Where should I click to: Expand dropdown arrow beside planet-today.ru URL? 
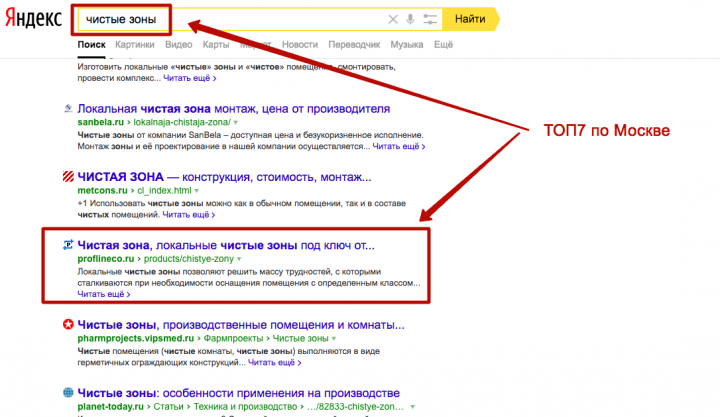coord(412,407)
